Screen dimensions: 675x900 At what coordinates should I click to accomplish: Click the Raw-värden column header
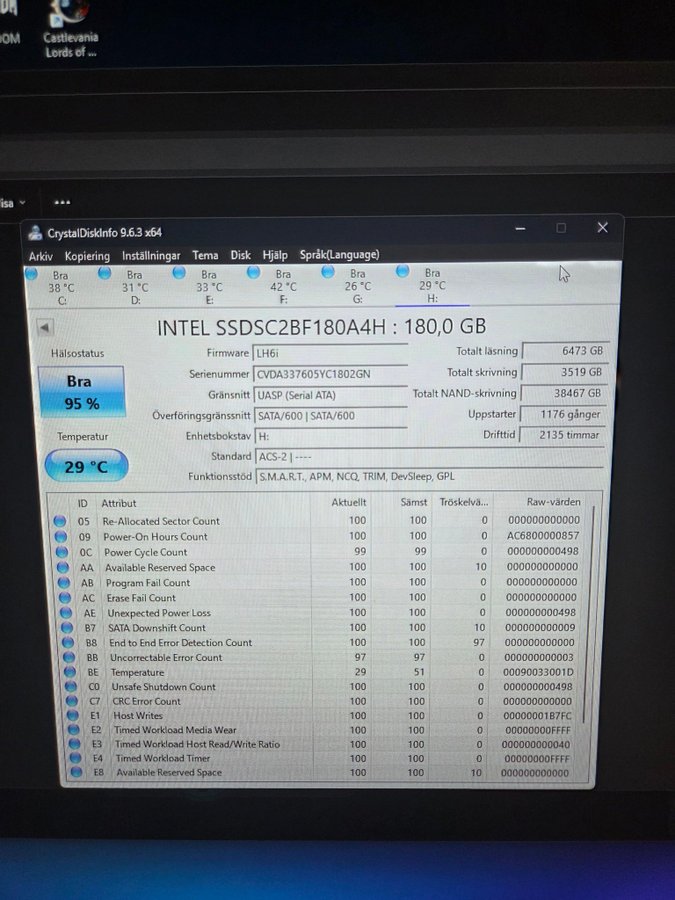552,502
